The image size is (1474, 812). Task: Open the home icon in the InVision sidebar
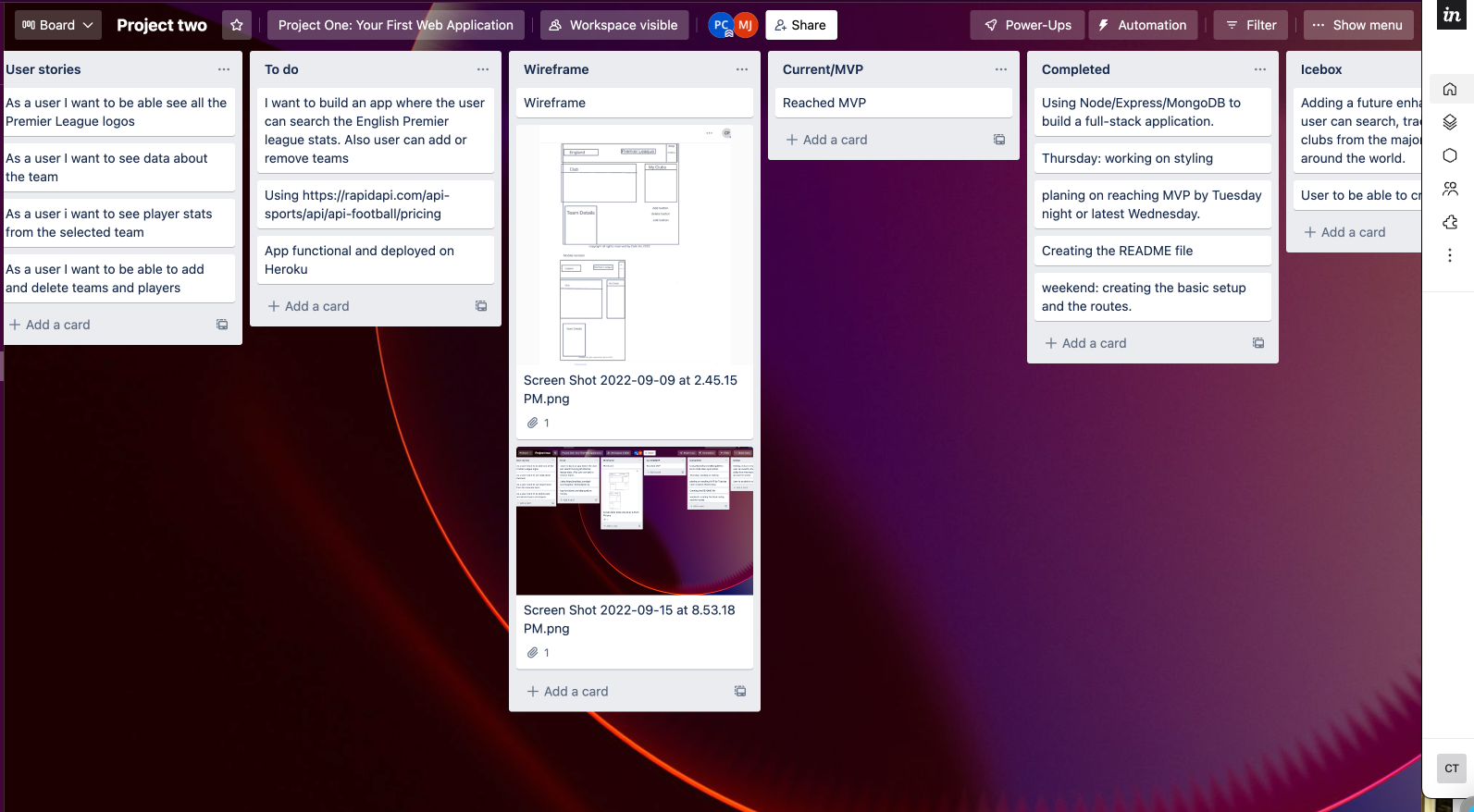(1450, 89)
